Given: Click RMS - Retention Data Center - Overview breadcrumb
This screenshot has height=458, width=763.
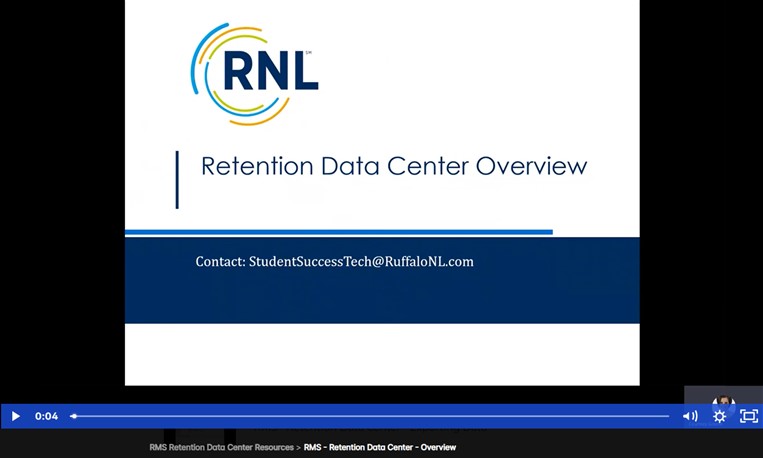Looking at the screenshot, I should 380,447.
